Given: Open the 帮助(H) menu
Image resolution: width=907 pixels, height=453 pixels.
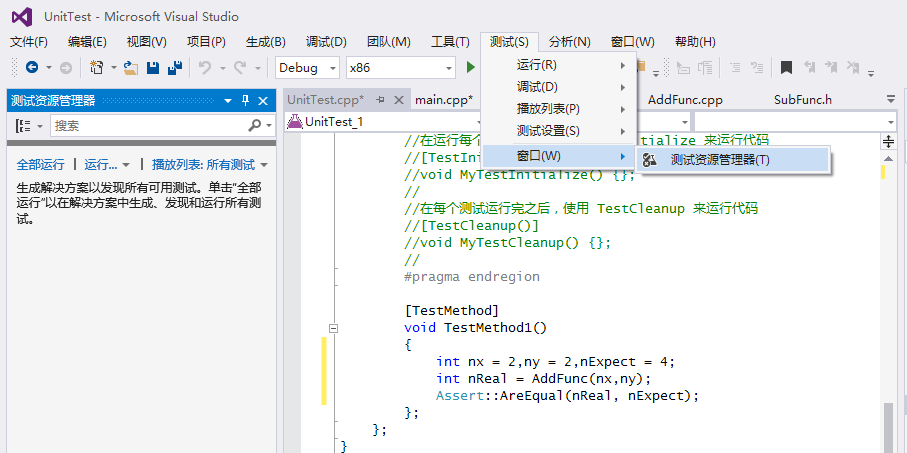Looking at the screenshot, I should 695,42.
